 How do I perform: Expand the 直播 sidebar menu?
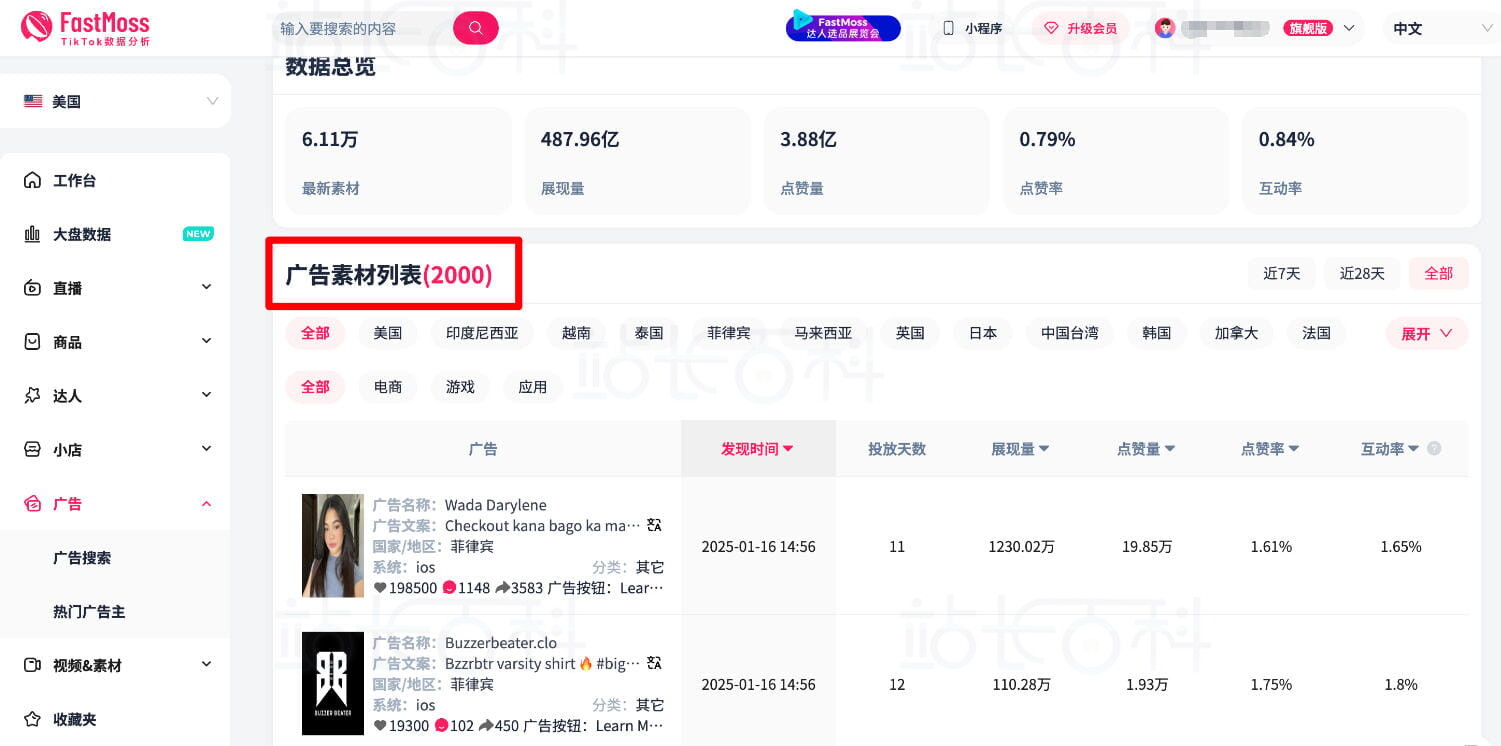(x=206, y=288)
